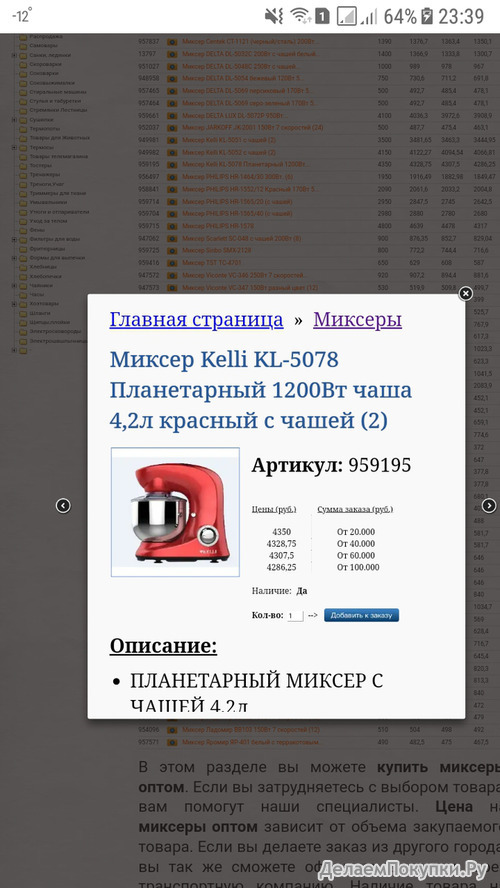The image size is (500, 888).
Task: Expand the Фильтры для воды tree node
Action: (x=14, y=240)
